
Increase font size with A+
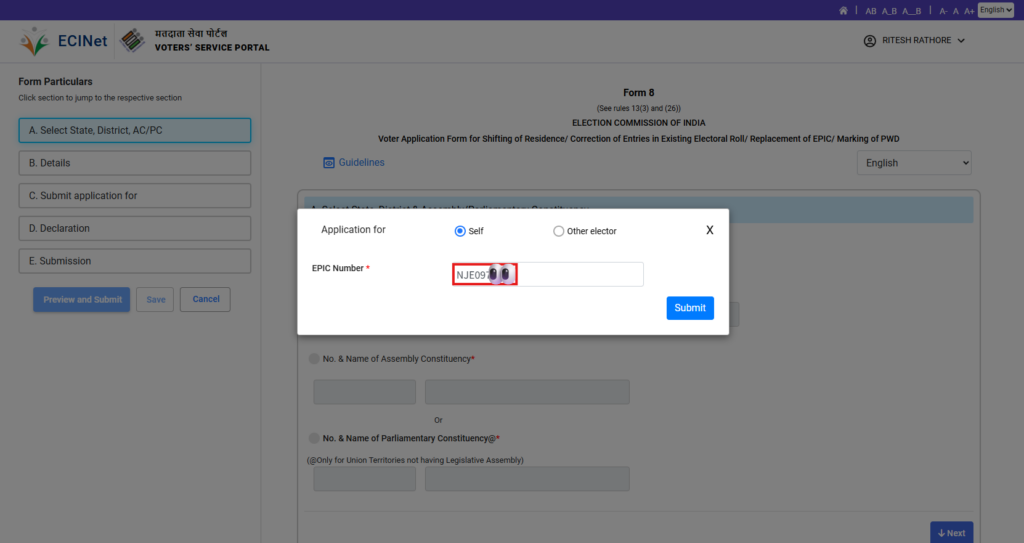968,11
